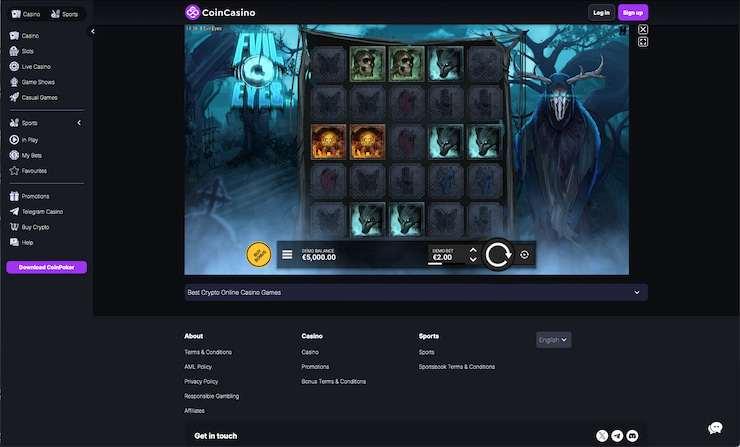Screen dimensions: 740x447
Task: Collapse the Sports sidebar section
Action: [x=79, y=123]
